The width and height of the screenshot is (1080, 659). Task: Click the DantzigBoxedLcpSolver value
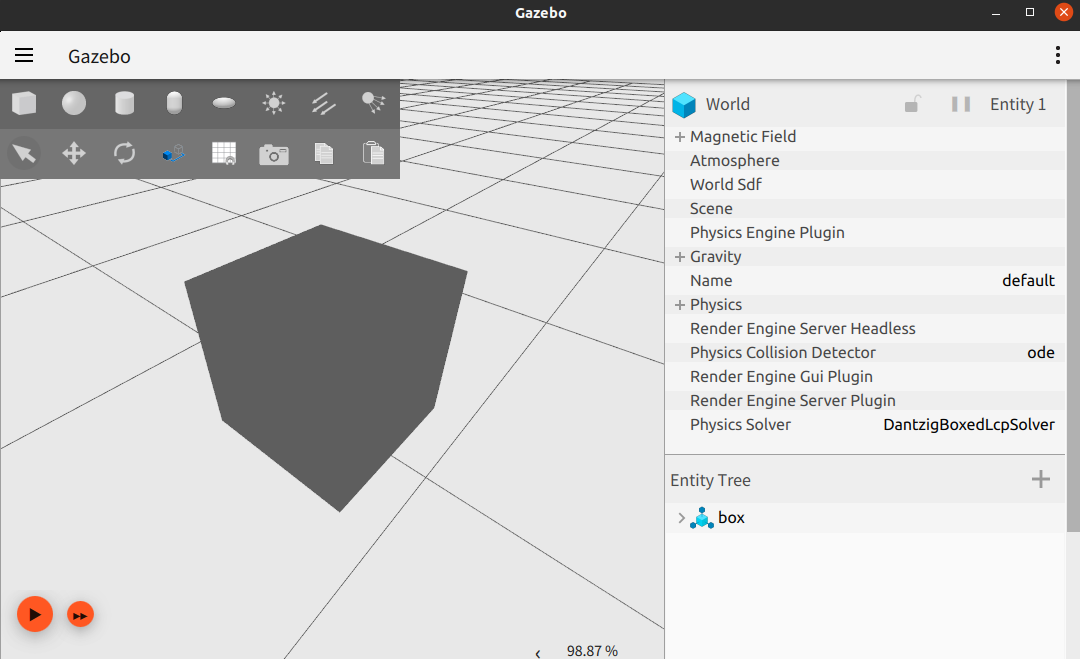click(x=968, y=425)
